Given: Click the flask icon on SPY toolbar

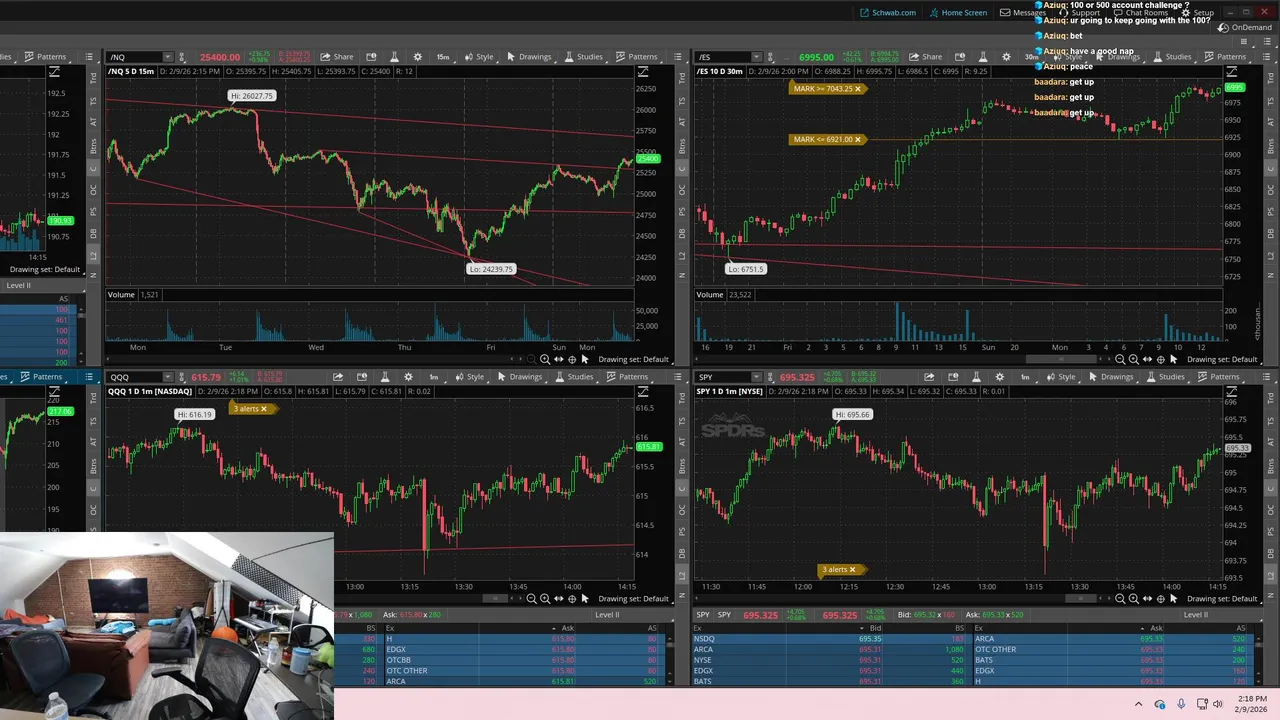Looking at the screenshot, I should coord(976,377).
